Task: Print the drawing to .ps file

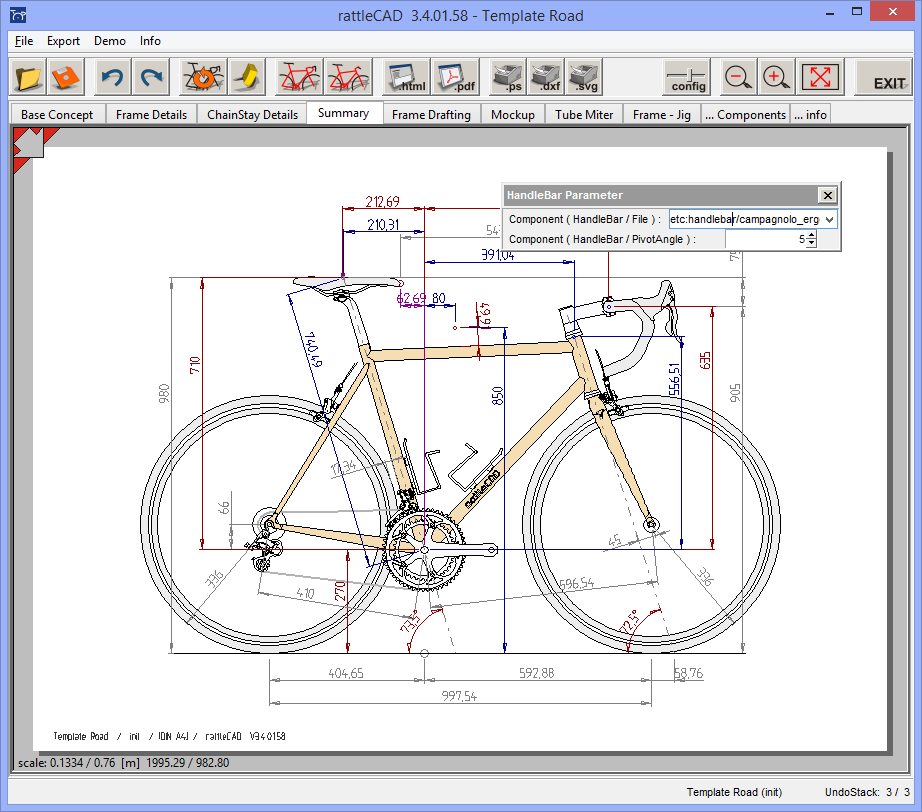Action: point(507,77)
